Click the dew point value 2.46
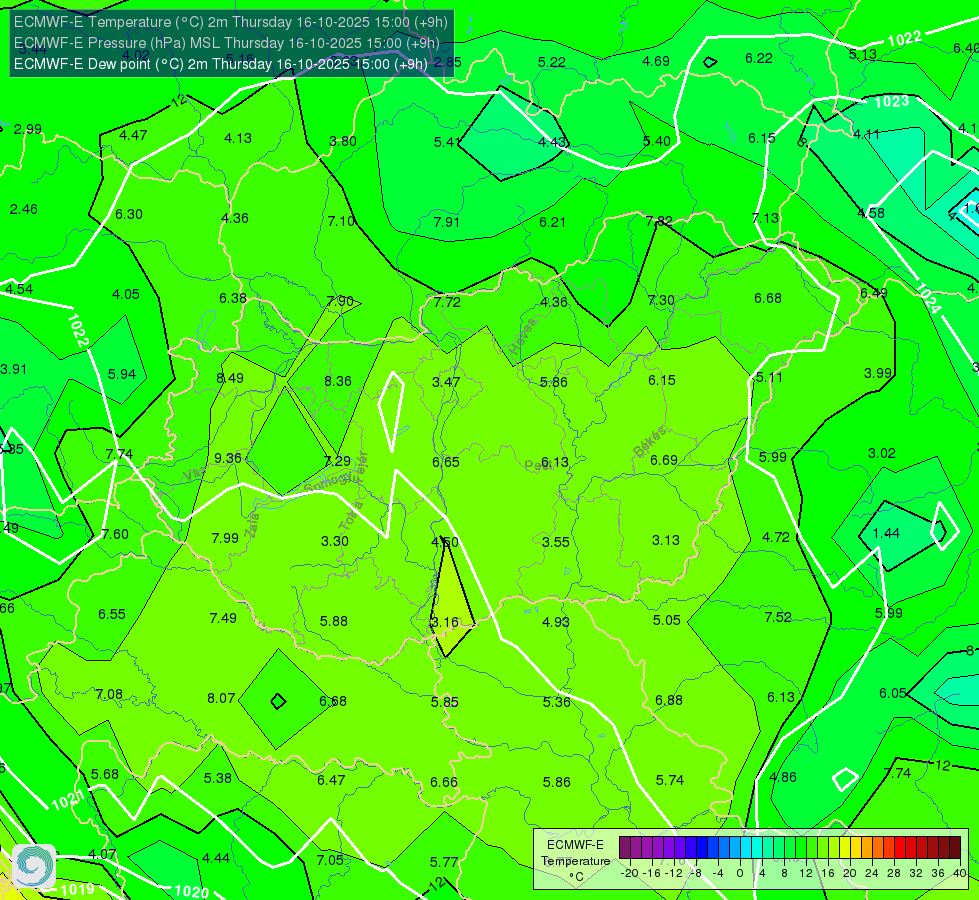 point(24,209)
